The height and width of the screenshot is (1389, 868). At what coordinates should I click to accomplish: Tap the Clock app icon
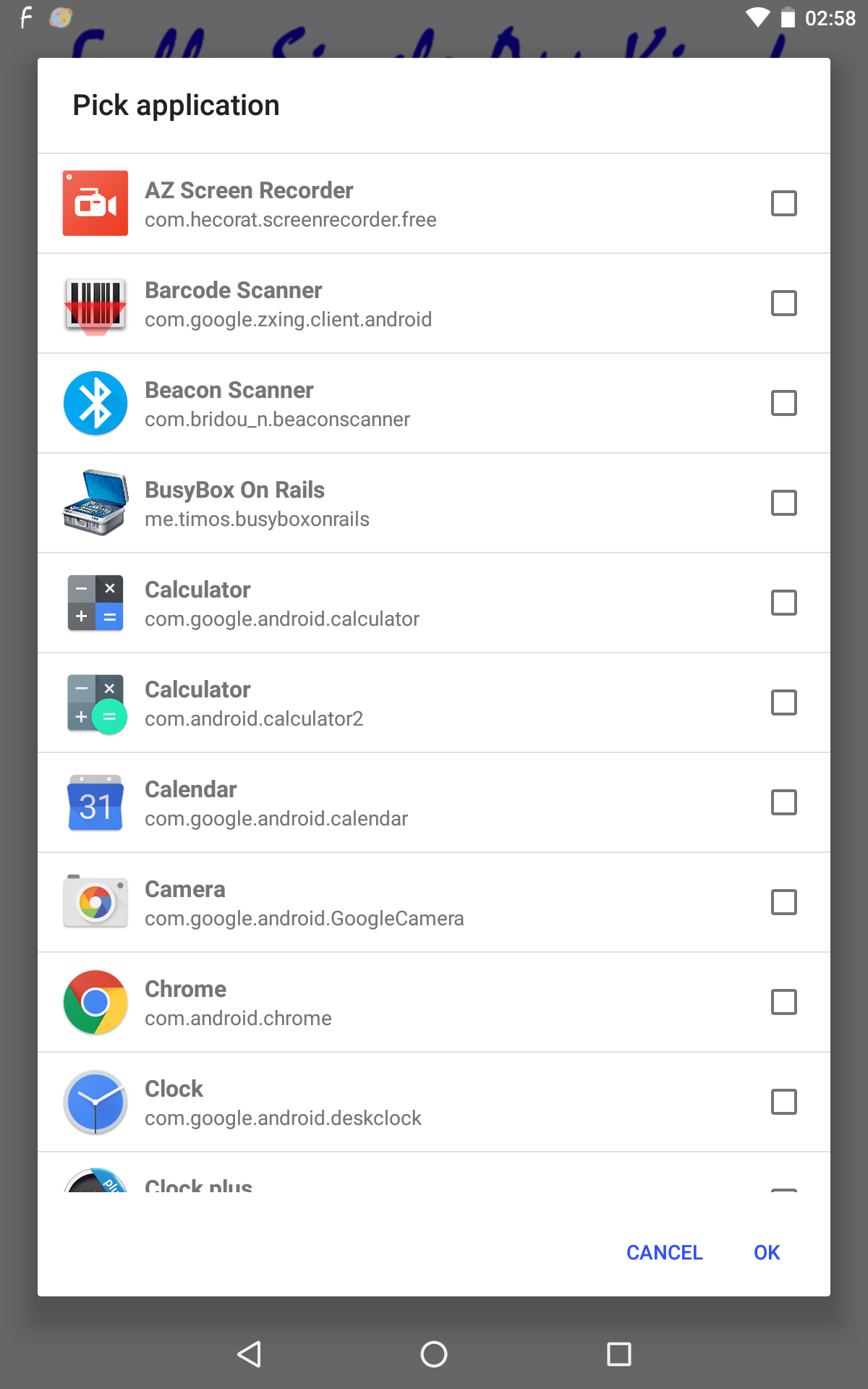[x=95, y=1102]
